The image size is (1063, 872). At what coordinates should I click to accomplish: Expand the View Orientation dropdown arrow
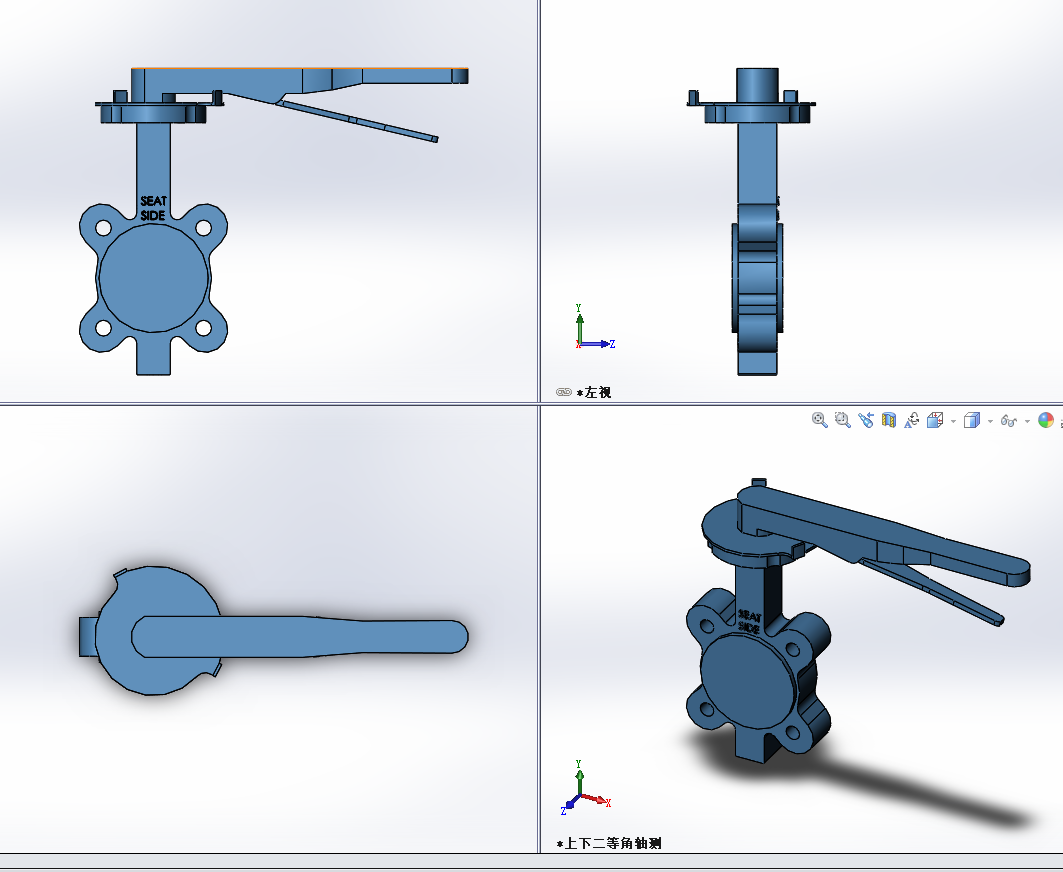[x=953, y=421]
